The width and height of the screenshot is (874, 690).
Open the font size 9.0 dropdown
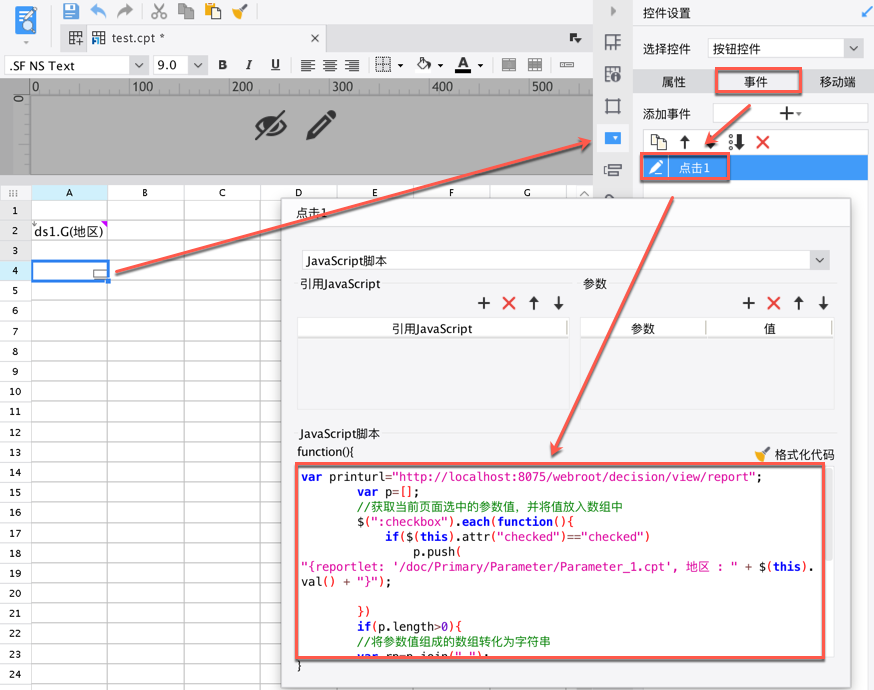(x=197, y=65)
